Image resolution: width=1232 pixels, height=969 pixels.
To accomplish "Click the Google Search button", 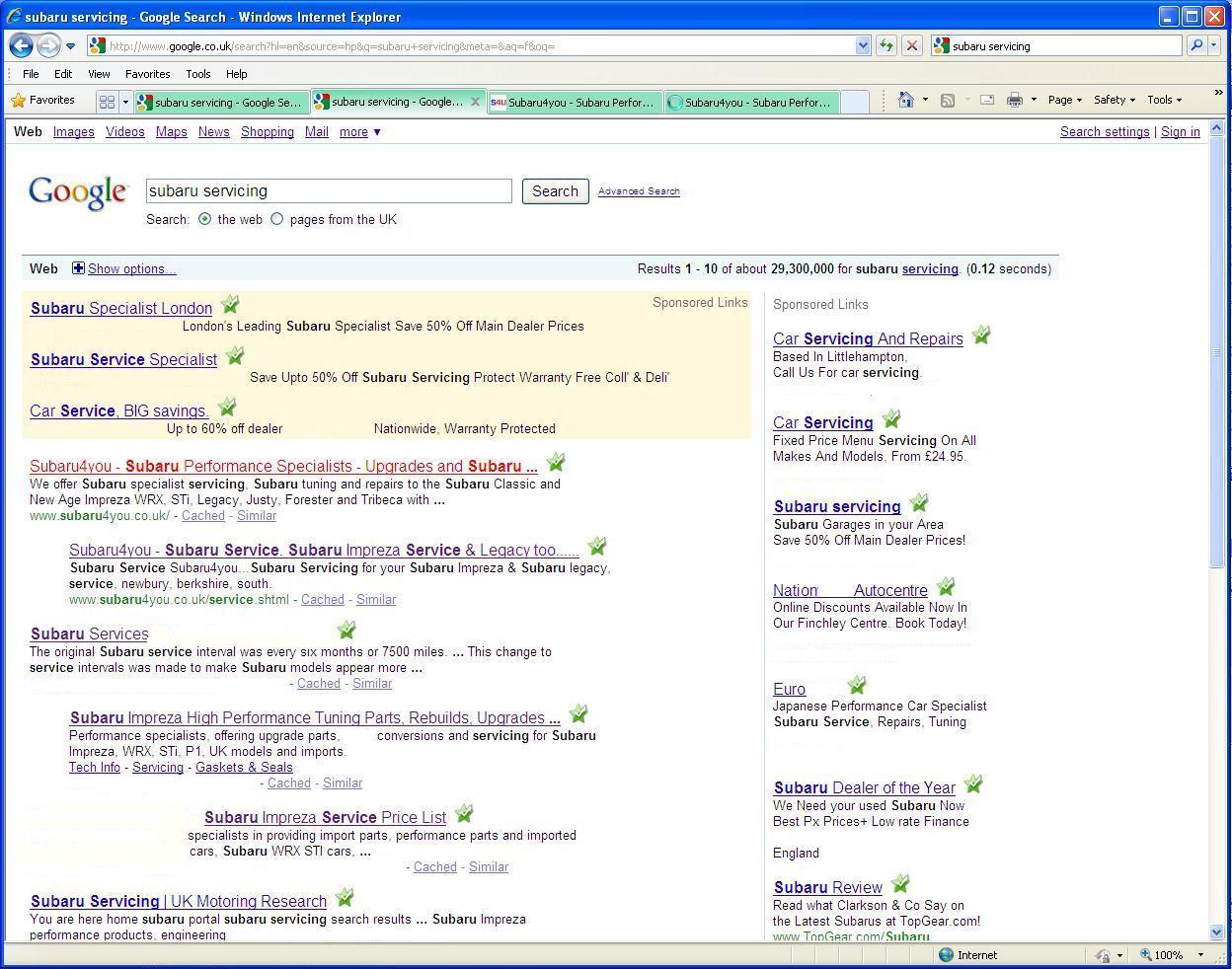I will coord(555,191).
